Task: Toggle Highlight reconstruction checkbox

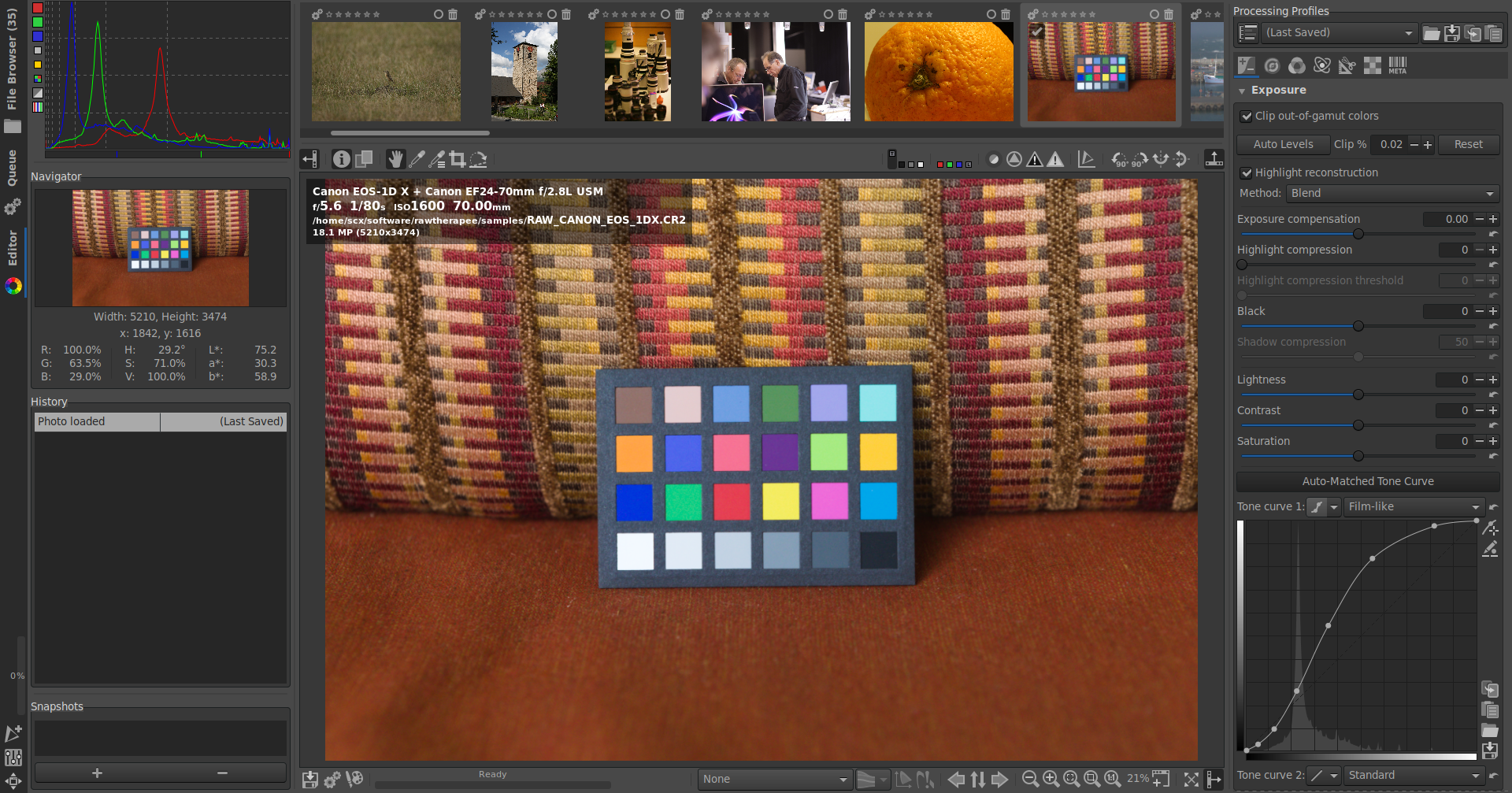Action: coord(1246,173)
